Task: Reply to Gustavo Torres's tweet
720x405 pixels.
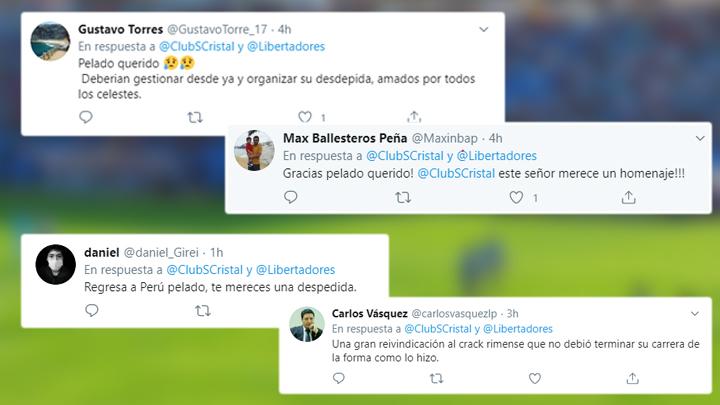Action: (x=86, y=117)
